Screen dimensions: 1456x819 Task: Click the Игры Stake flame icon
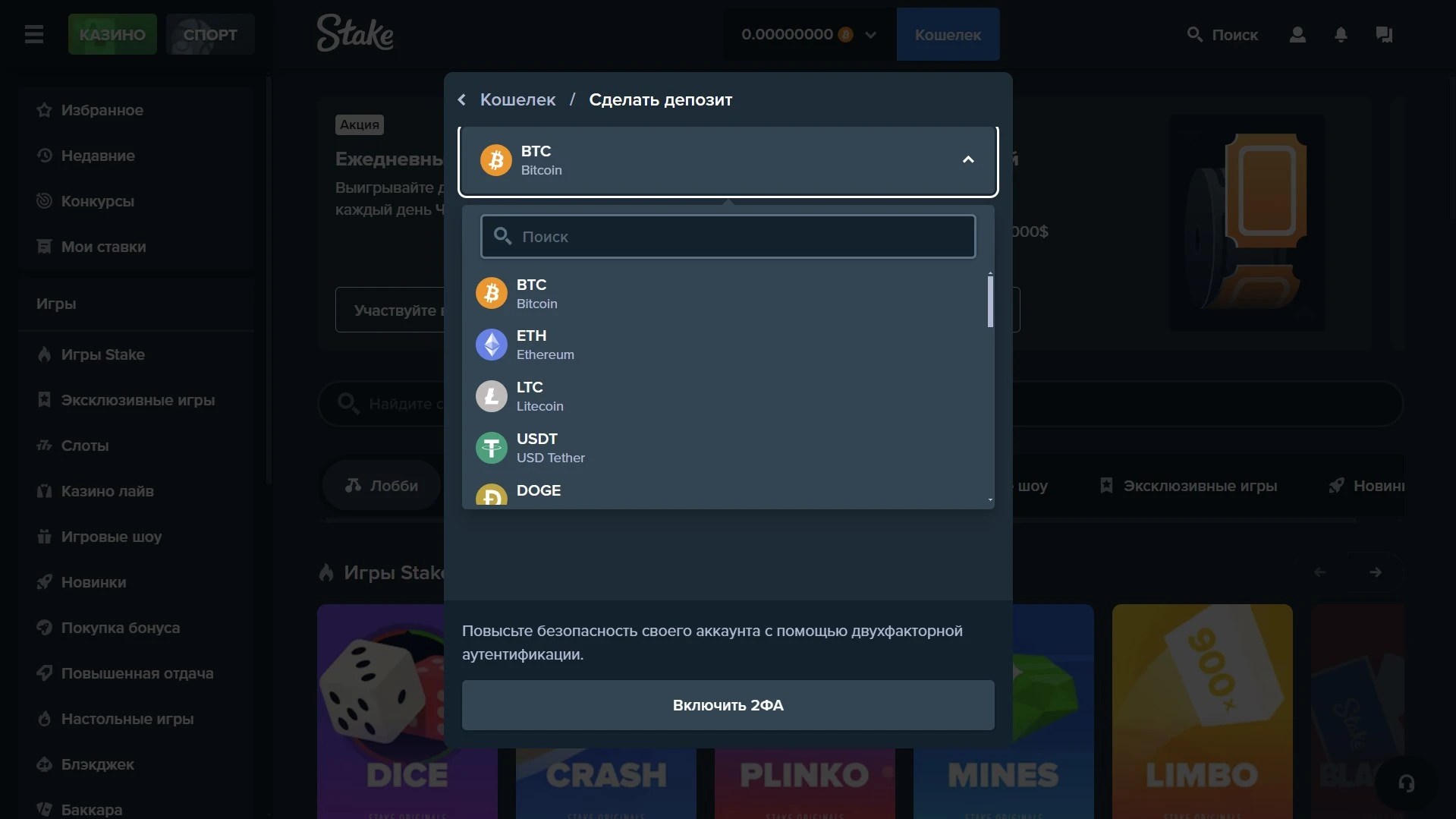(44, 354)
